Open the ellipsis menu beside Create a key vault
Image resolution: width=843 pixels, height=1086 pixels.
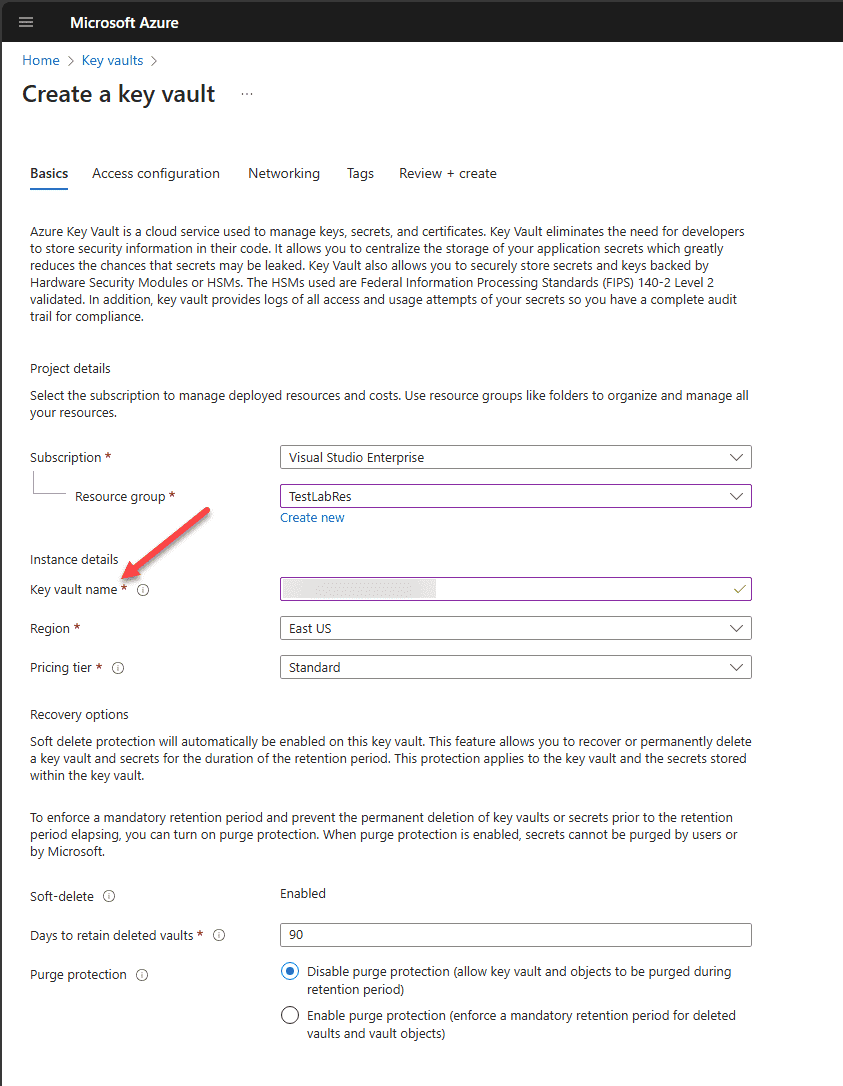pyautogui.click(x=247, y=94)
